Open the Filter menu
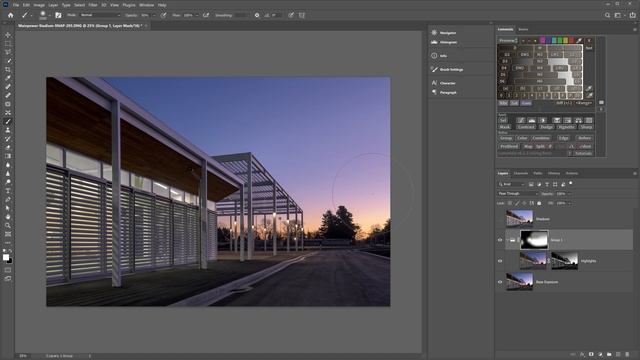This screenshot has width=640, height=360. click(x=93, y=5)
